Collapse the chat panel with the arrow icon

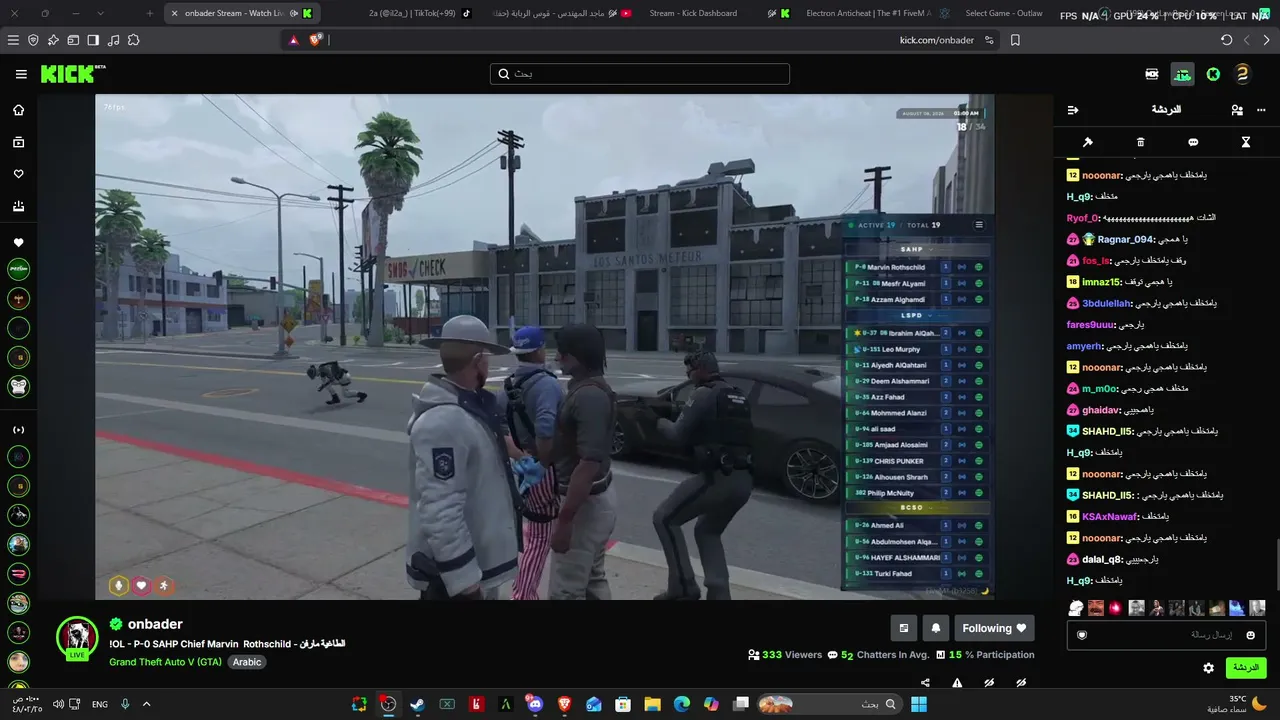pos(1073,110)
